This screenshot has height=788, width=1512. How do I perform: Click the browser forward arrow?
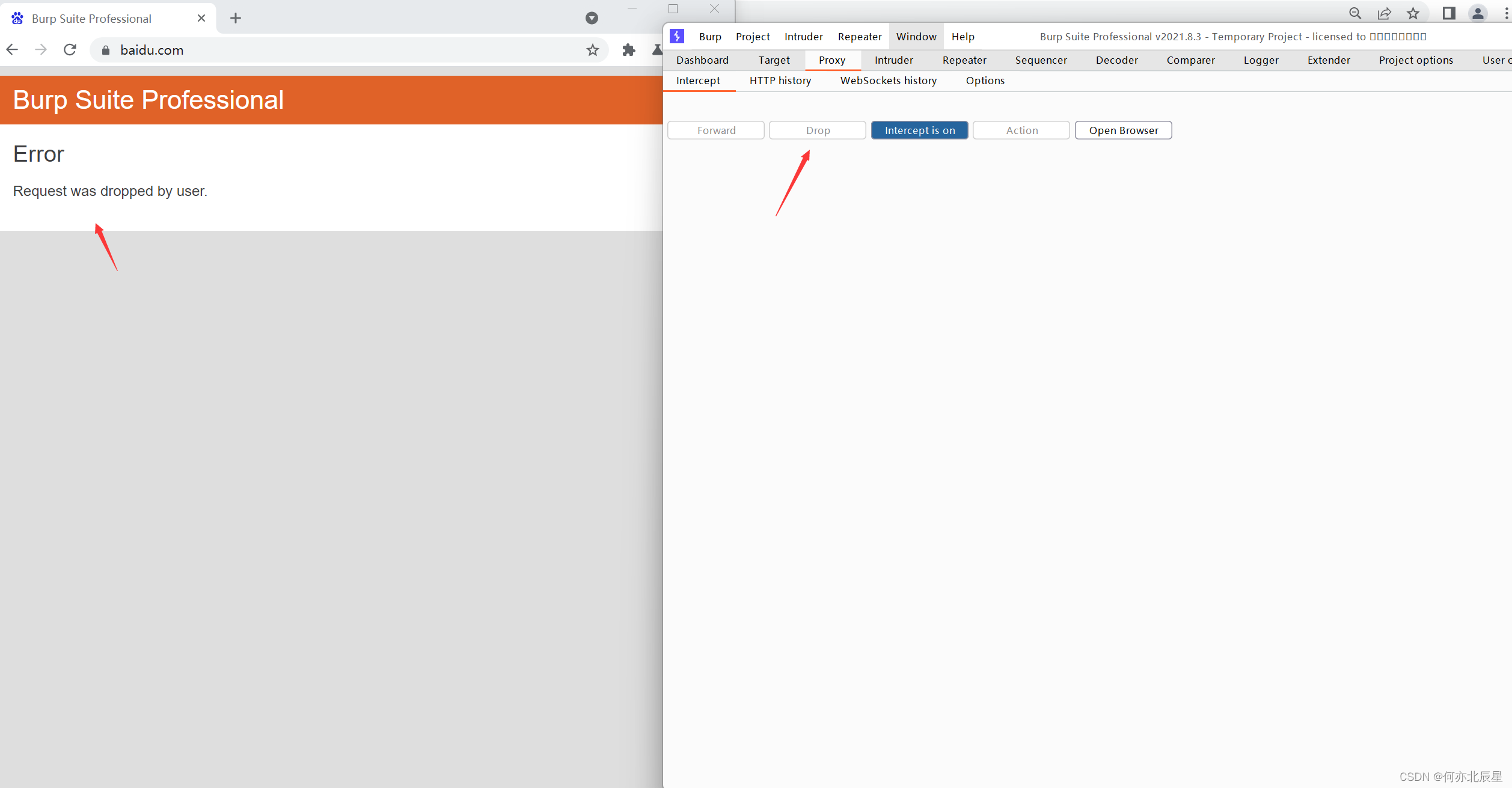(41, 50)
